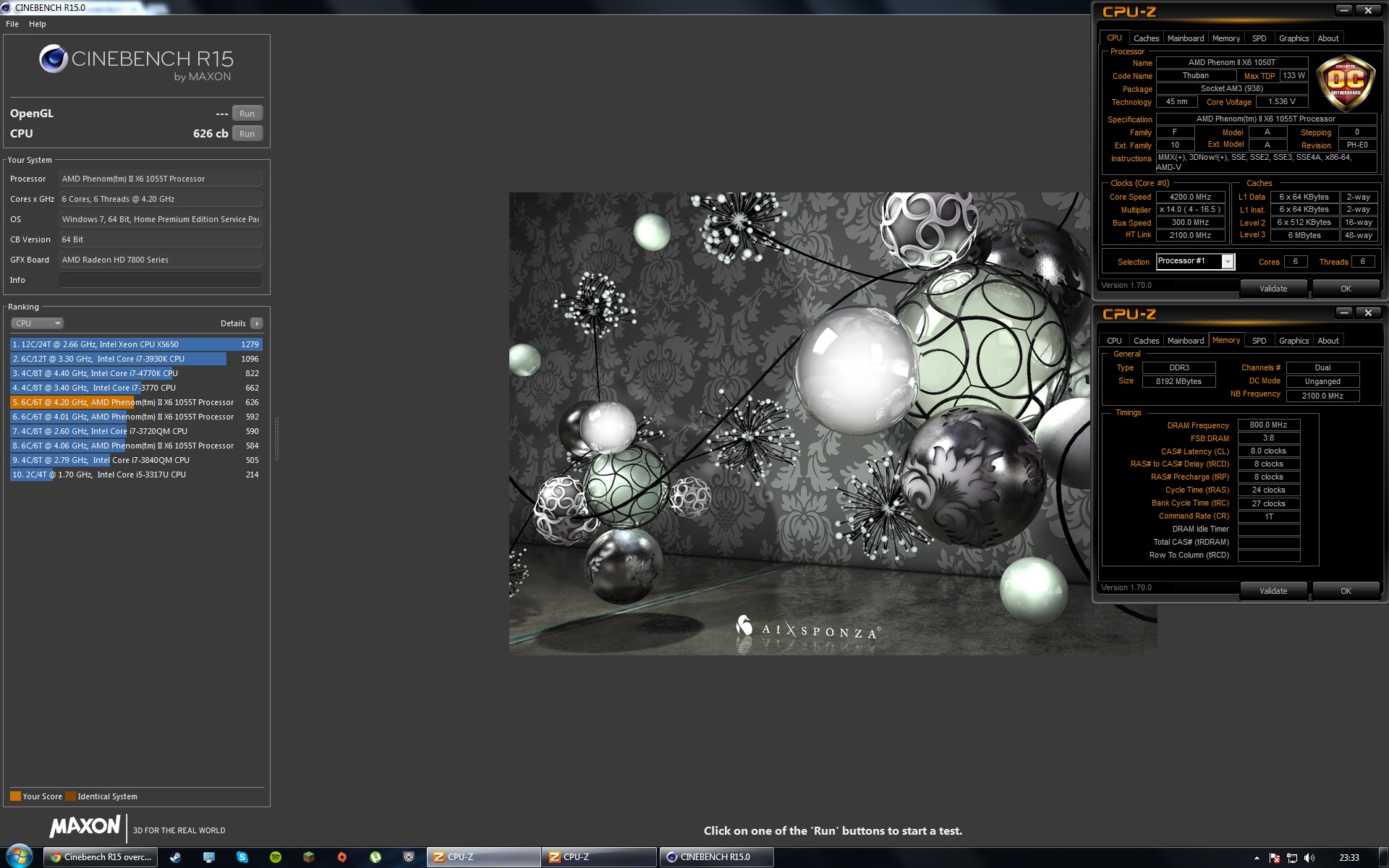
Task: Open Caches tab in bottom CPU-Z
Action: coord(1146,341)
